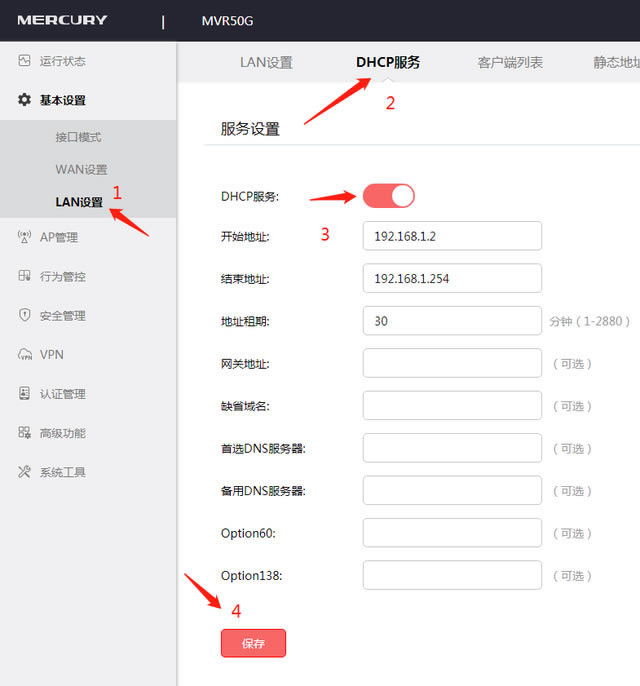Open AP management antenna icon
This screenshot has width=640, height=686.
coord(24,237)
